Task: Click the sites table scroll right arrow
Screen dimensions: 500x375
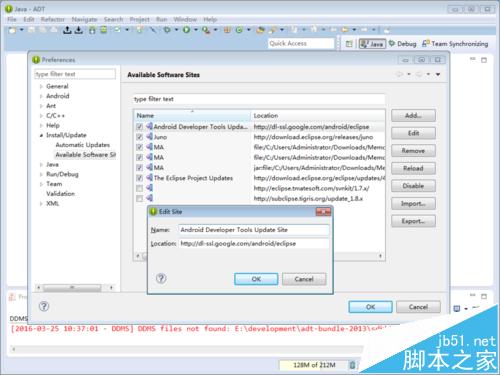Action: coord(381,256)
